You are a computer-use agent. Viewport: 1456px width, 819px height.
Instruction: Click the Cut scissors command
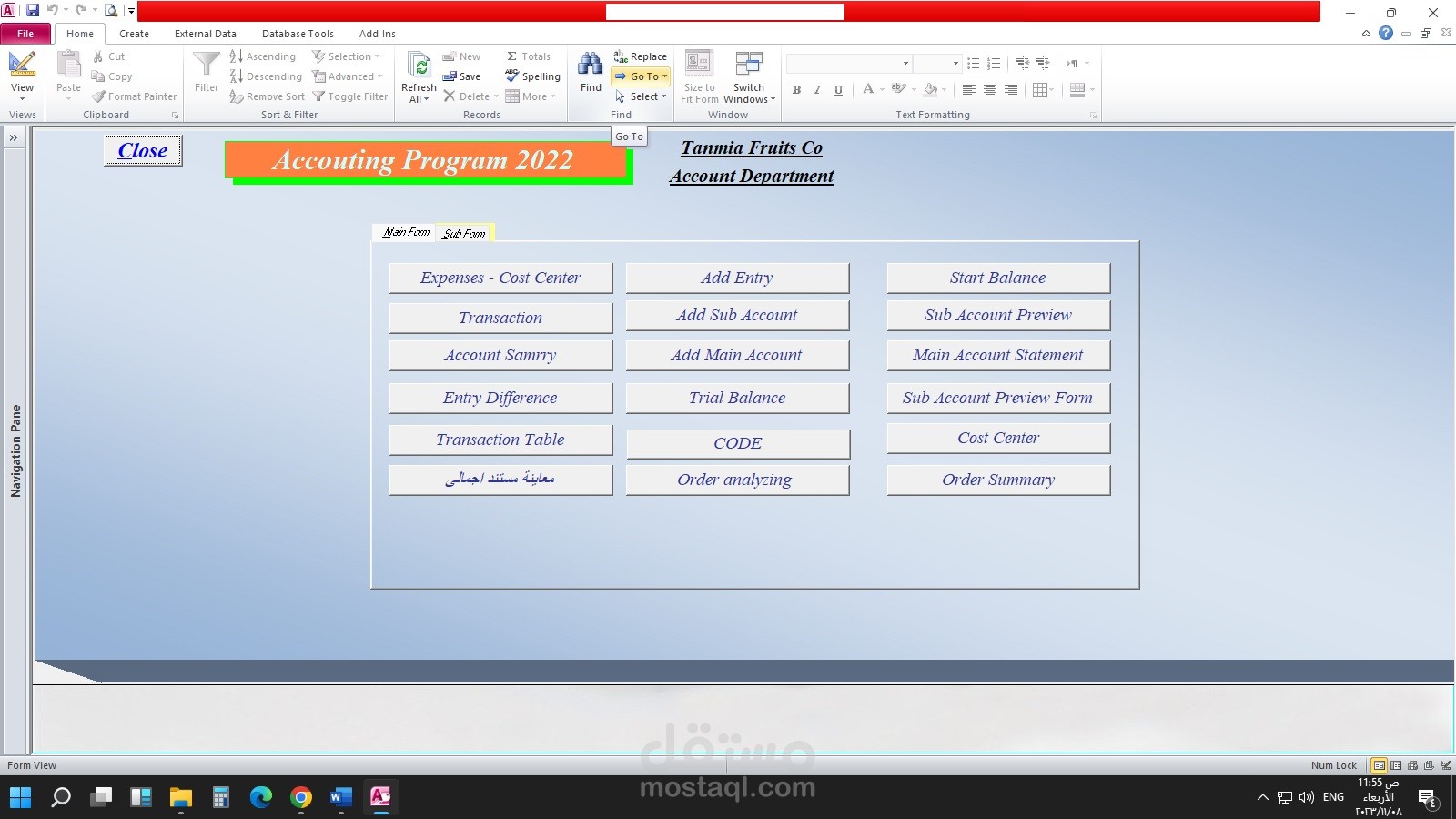click(x=108, y=56)
